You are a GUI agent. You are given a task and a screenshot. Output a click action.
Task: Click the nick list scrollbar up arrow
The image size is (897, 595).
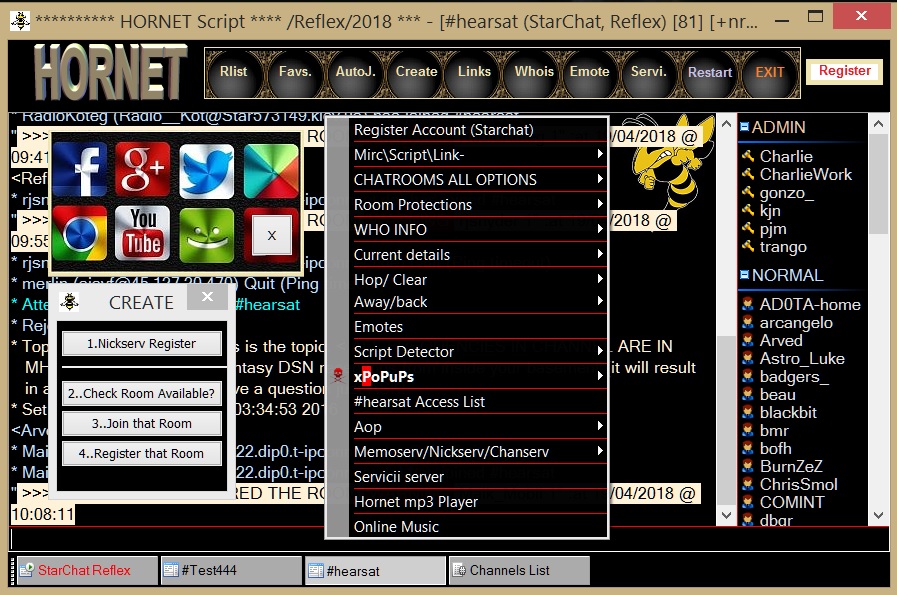(879, 124)
